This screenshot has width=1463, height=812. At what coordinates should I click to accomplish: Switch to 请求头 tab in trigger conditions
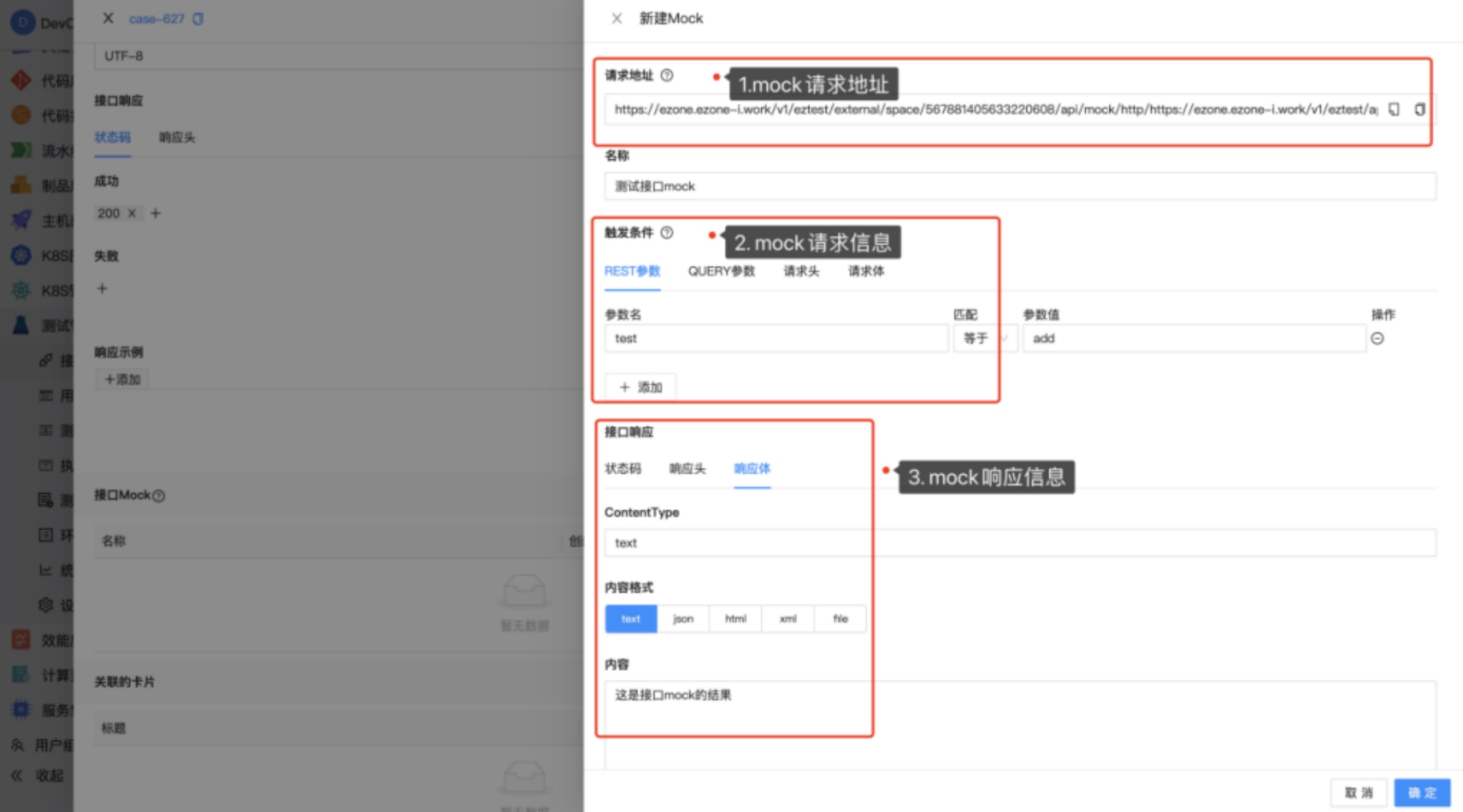point(801,271)
